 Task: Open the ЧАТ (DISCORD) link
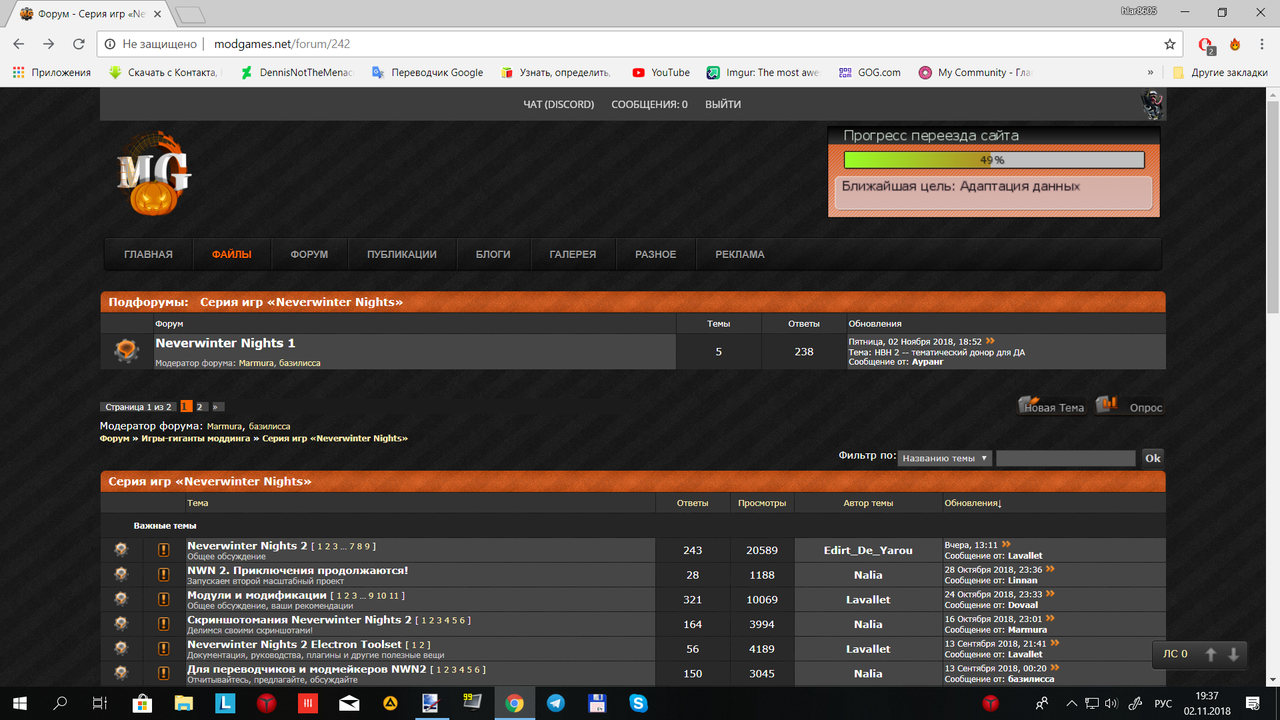tap(559, 104)
